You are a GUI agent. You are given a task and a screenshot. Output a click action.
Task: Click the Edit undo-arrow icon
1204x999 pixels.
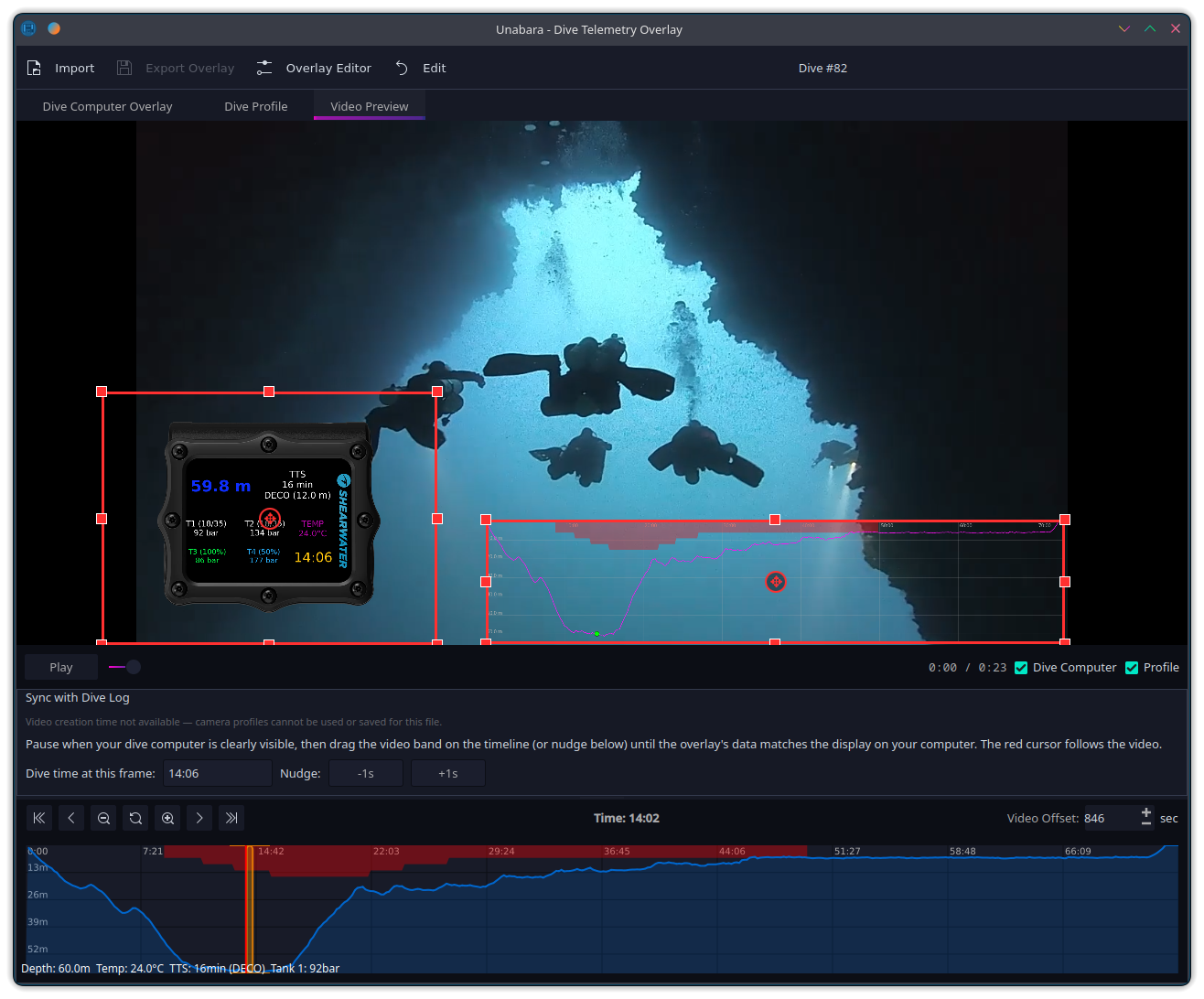(402, 68)
